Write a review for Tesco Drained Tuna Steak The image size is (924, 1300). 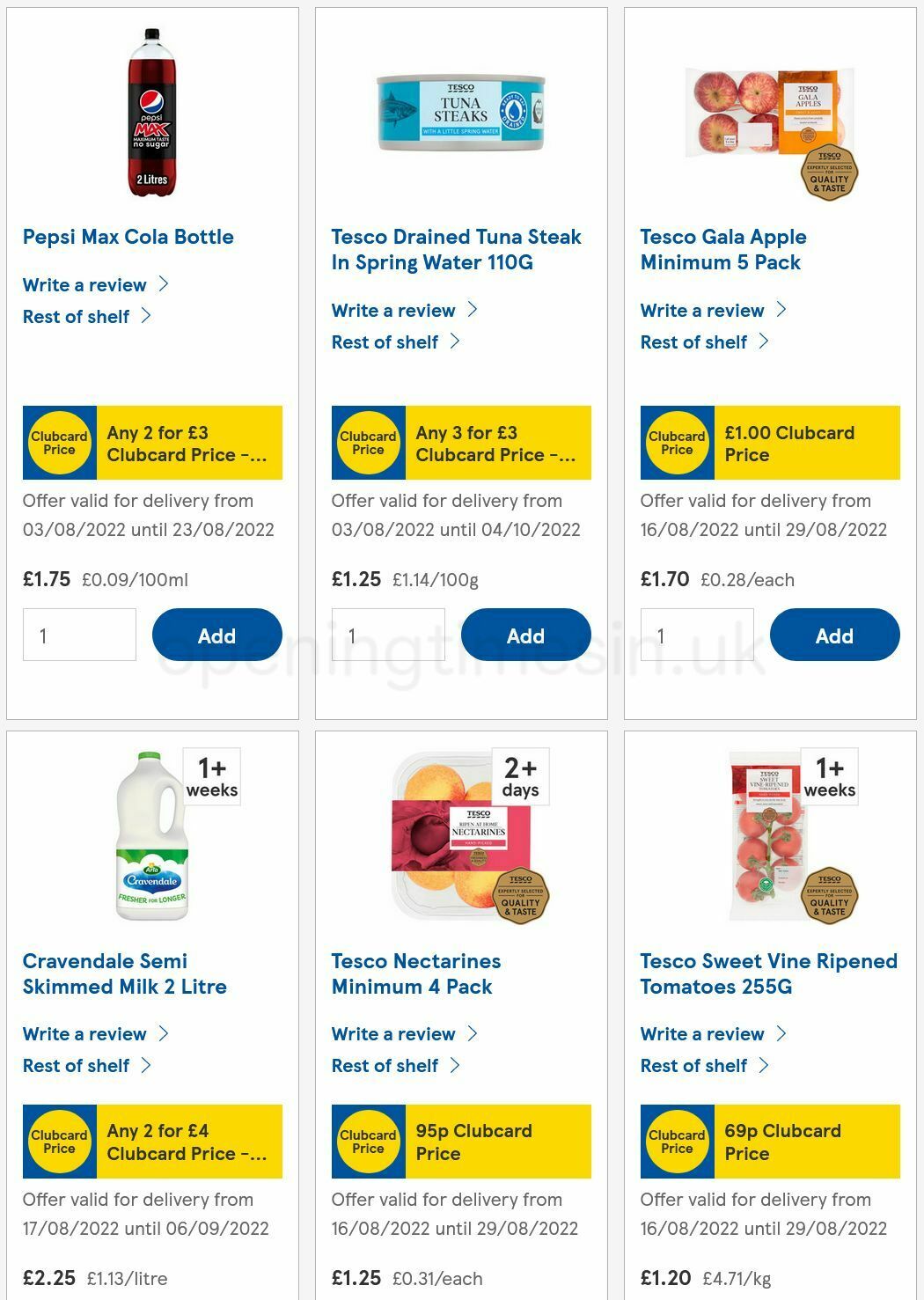(x=394, y=310)
